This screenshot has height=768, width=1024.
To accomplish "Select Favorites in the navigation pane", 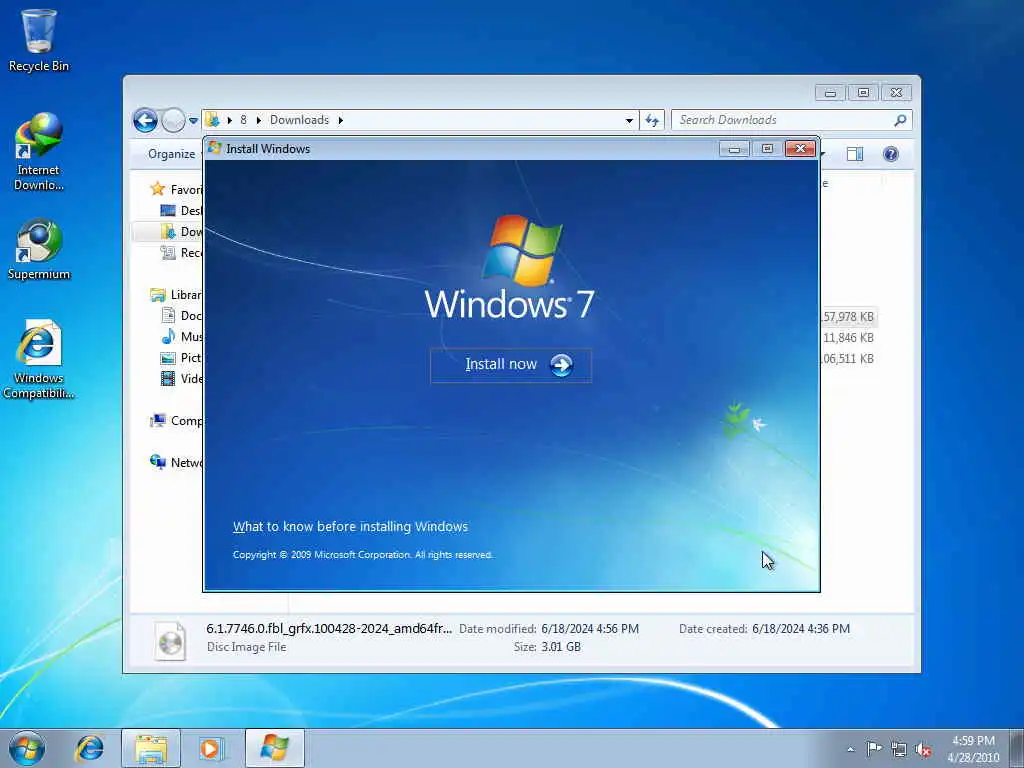I will coord(175,189).
